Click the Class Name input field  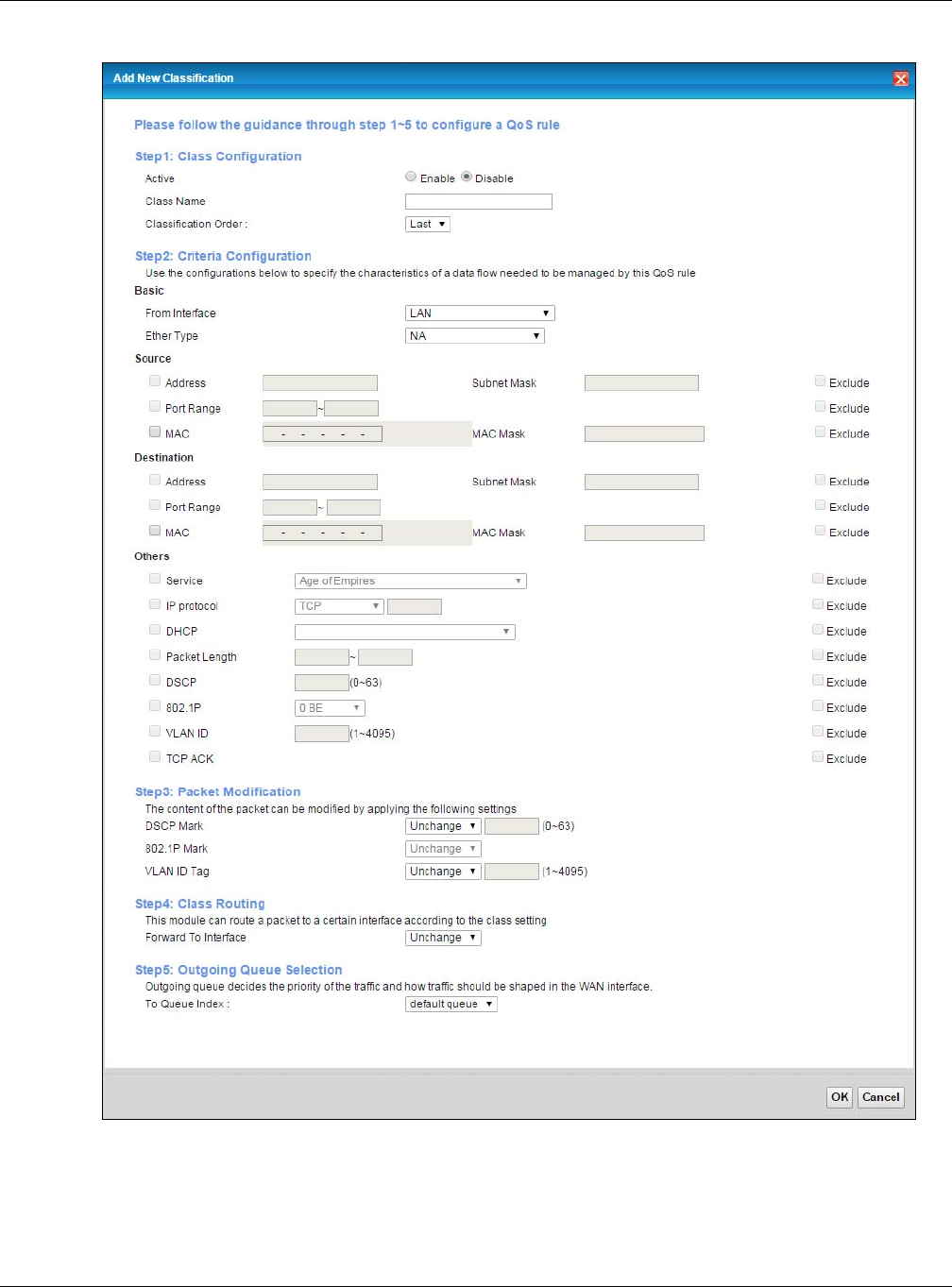click(x=479, y=201)
